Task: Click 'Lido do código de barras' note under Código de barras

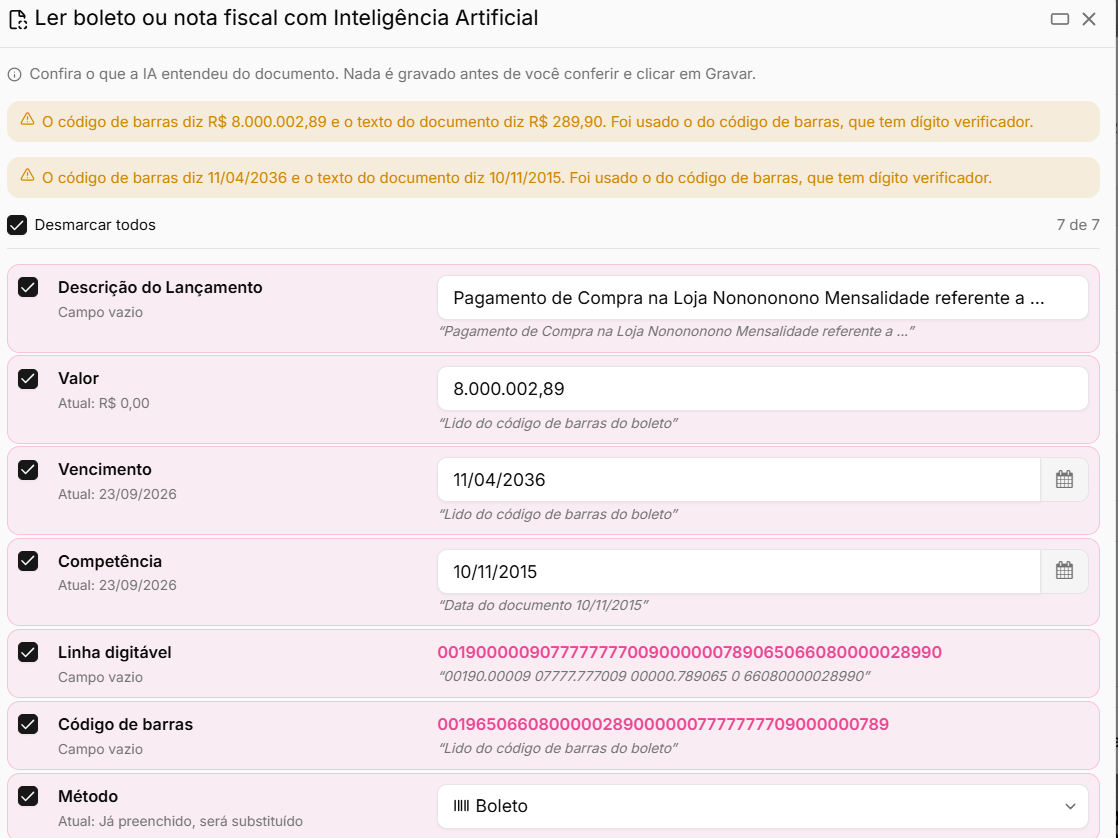Action: point(558,748)
